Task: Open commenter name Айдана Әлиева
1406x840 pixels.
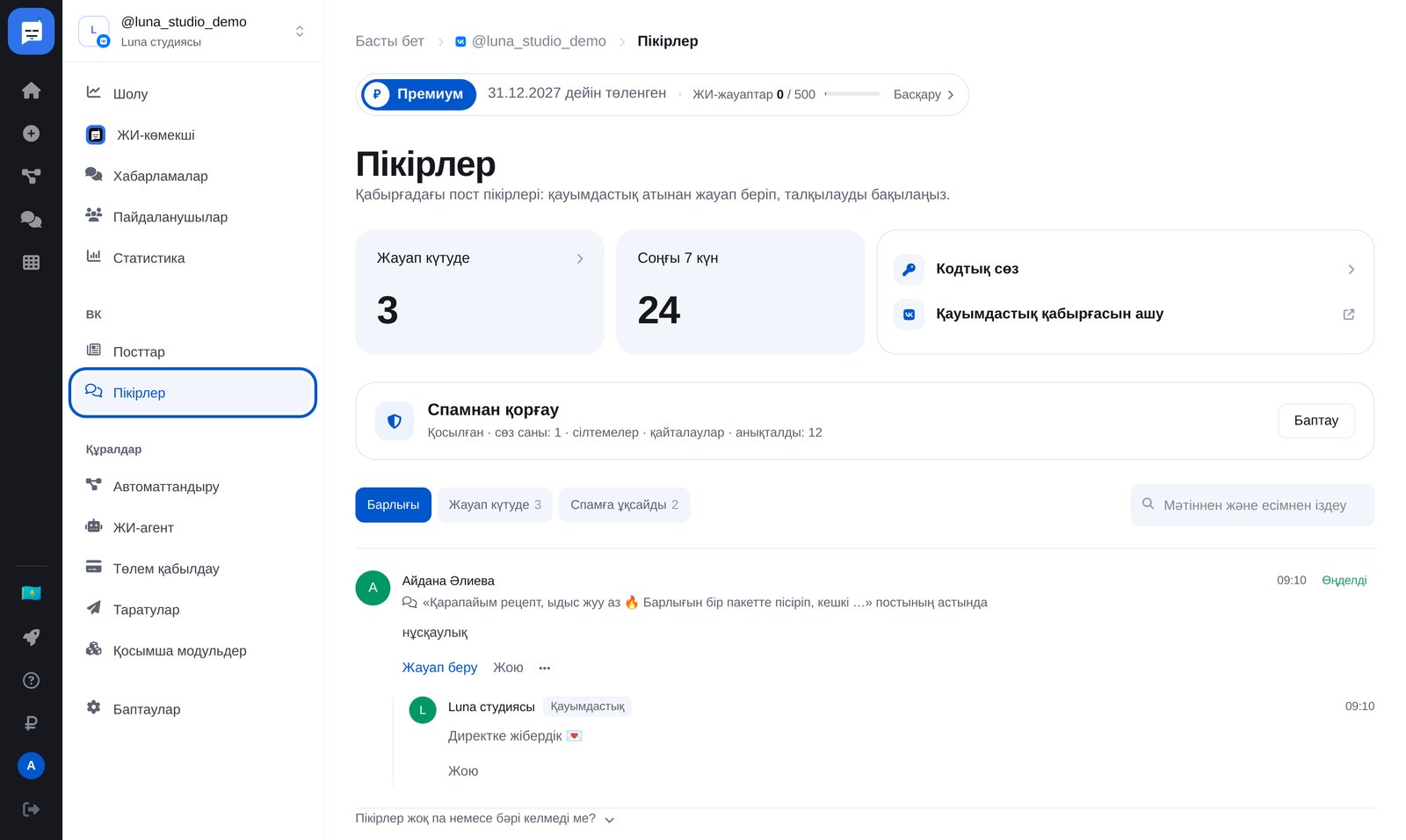Action: point(448,581)
